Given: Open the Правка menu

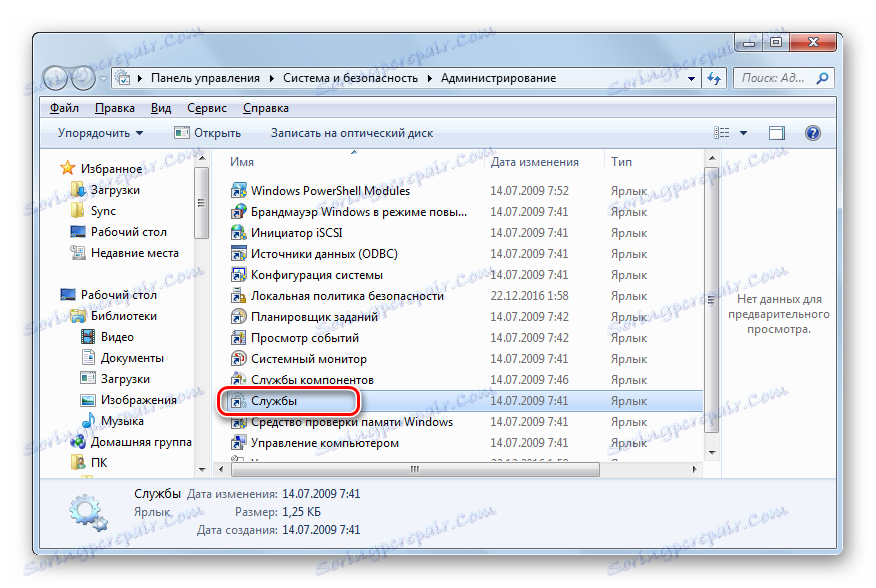Looking at the screenshot, I should click(115, 108).
